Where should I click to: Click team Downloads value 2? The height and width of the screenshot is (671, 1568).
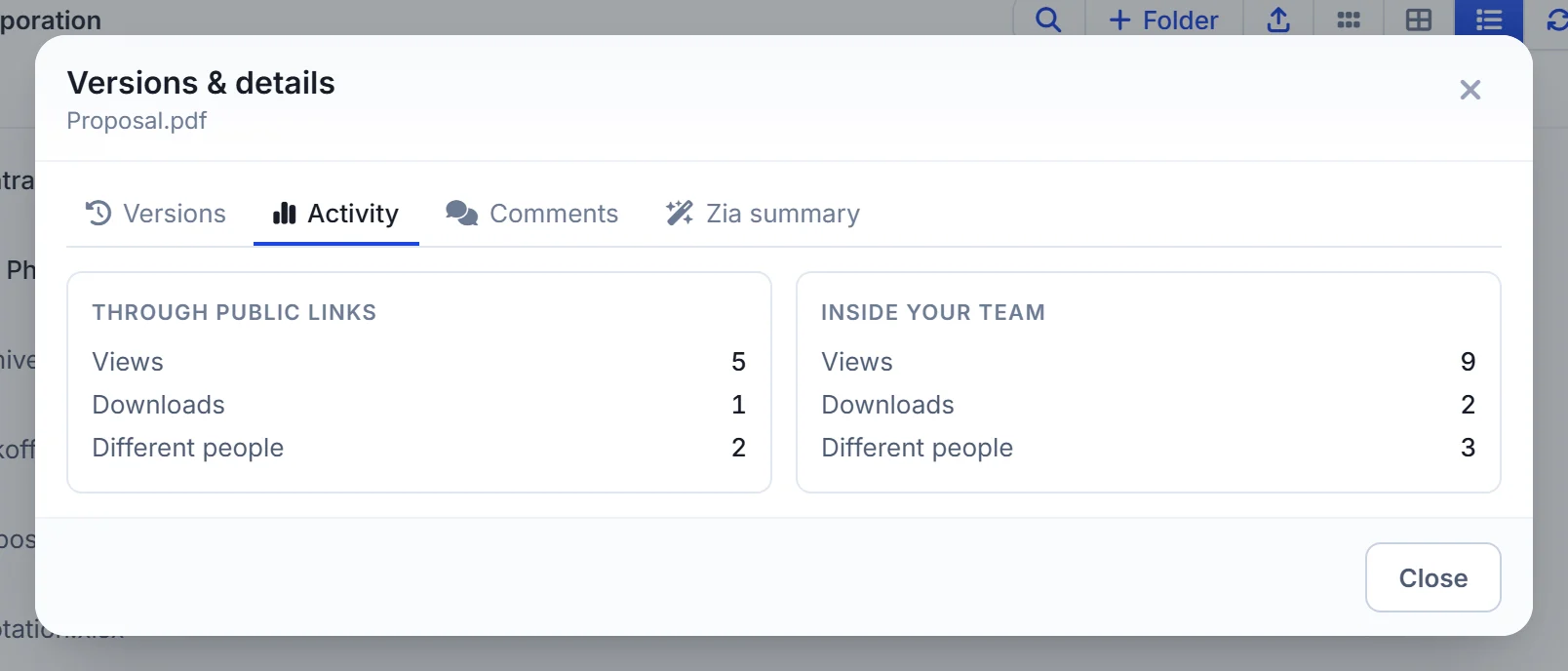[x=1468, y=405]
